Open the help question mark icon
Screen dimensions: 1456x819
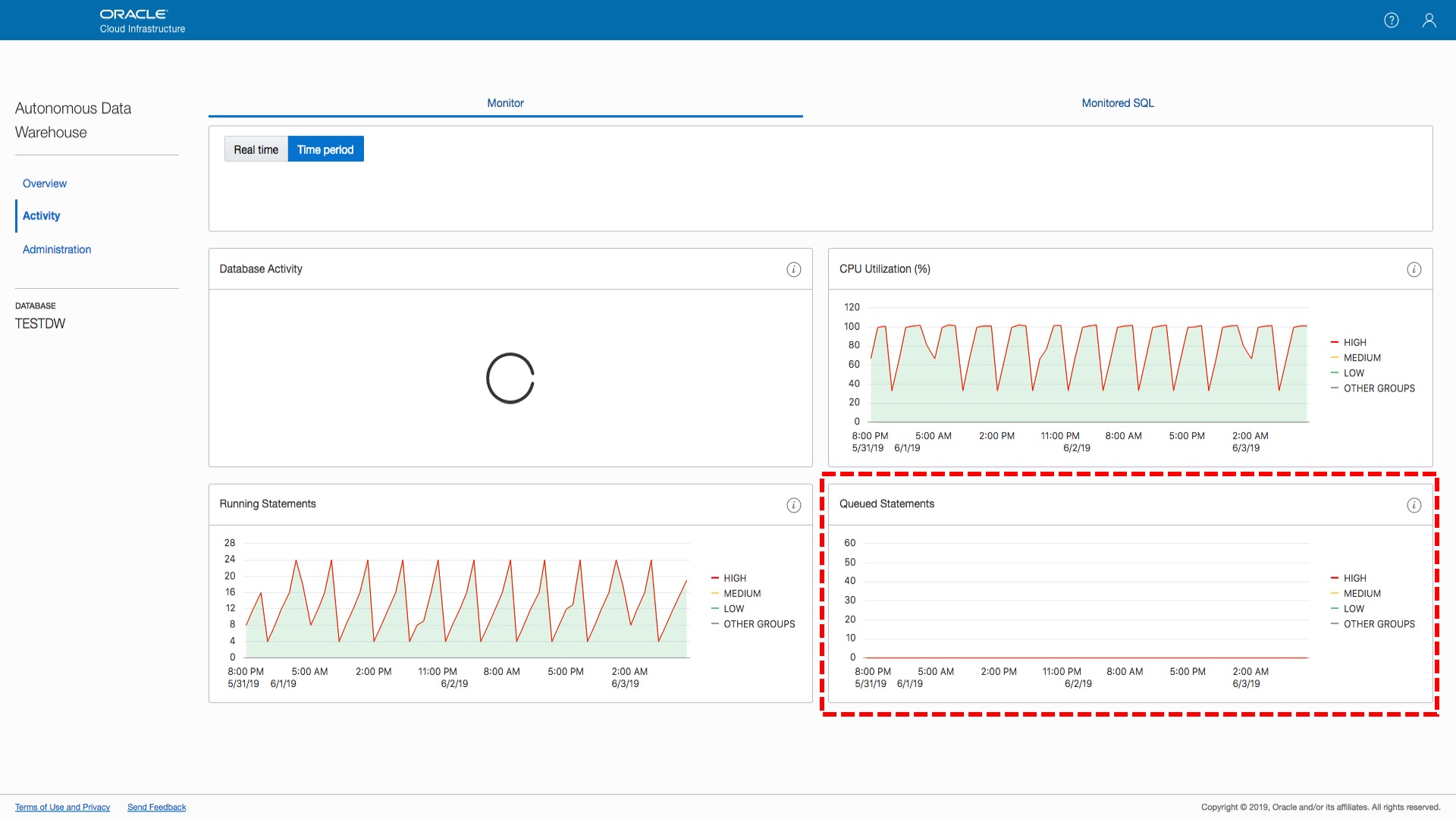[1391, 20]
